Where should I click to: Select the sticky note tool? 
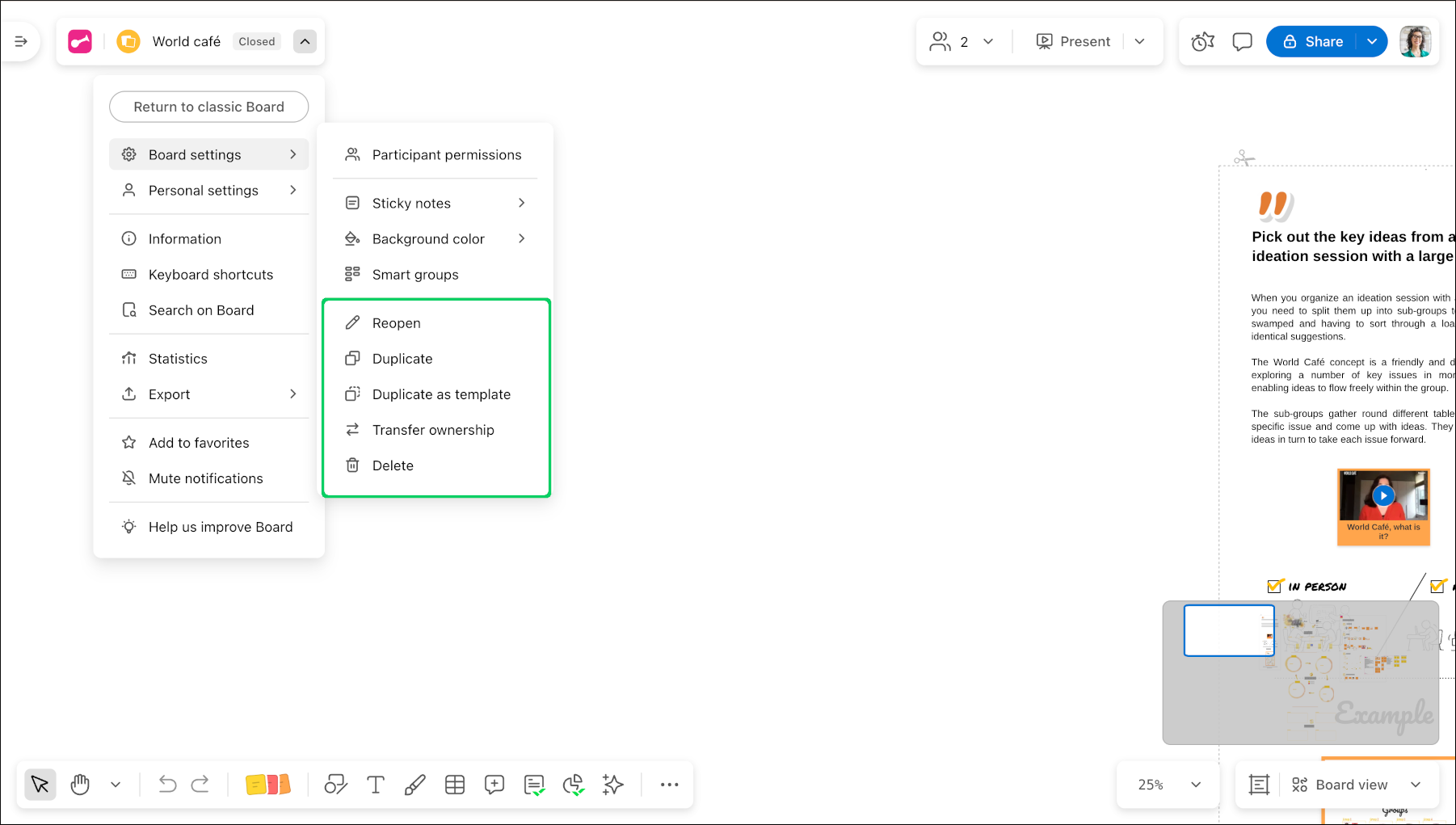tap(268, 784)
